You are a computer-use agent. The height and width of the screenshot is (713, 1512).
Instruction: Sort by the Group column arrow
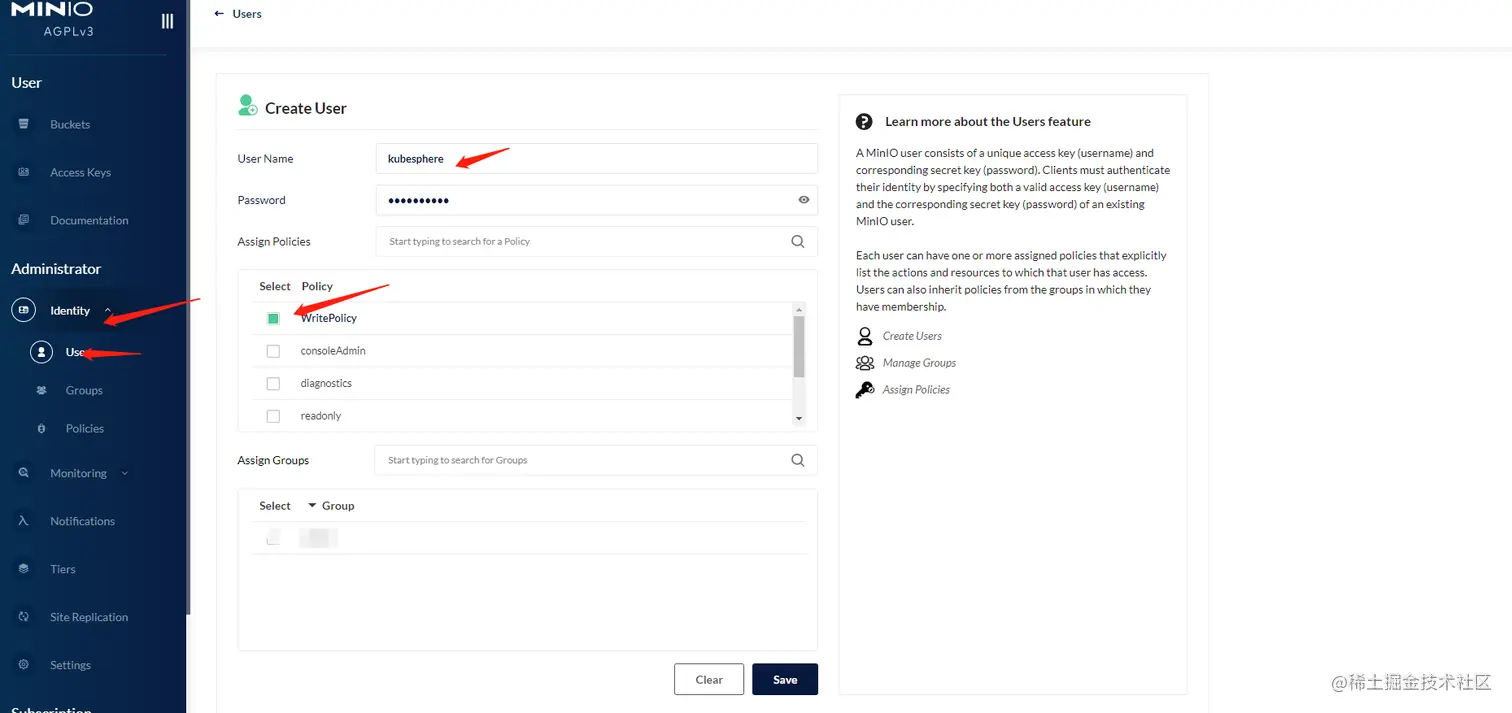312,505
